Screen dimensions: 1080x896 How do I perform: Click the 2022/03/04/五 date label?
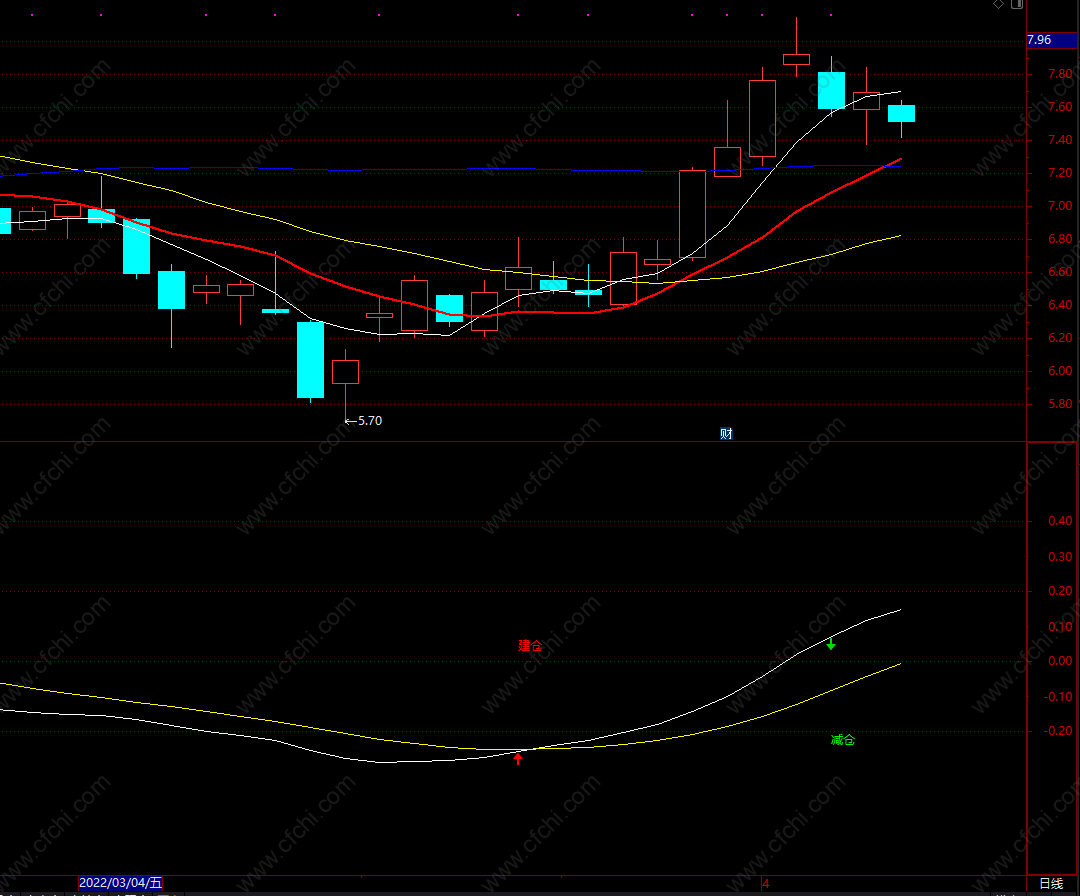pos(121,883)
